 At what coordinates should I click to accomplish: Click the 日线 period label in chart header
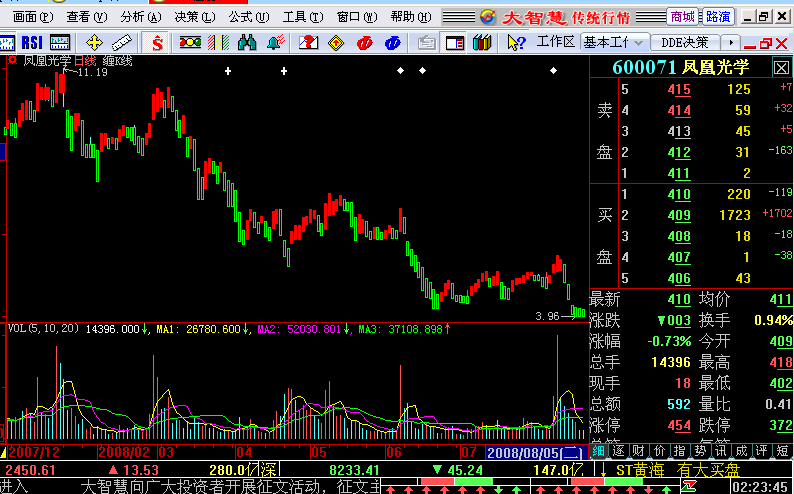pos(85,61)
